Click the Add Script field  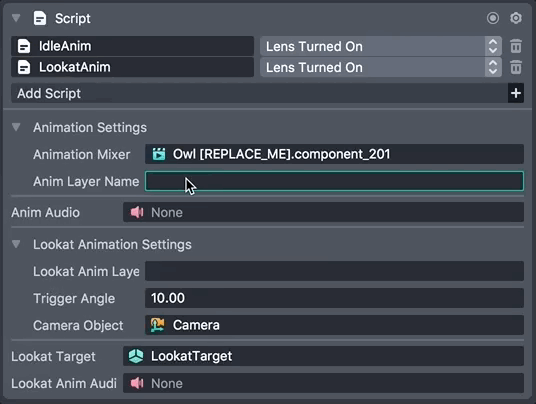[259, 93]
